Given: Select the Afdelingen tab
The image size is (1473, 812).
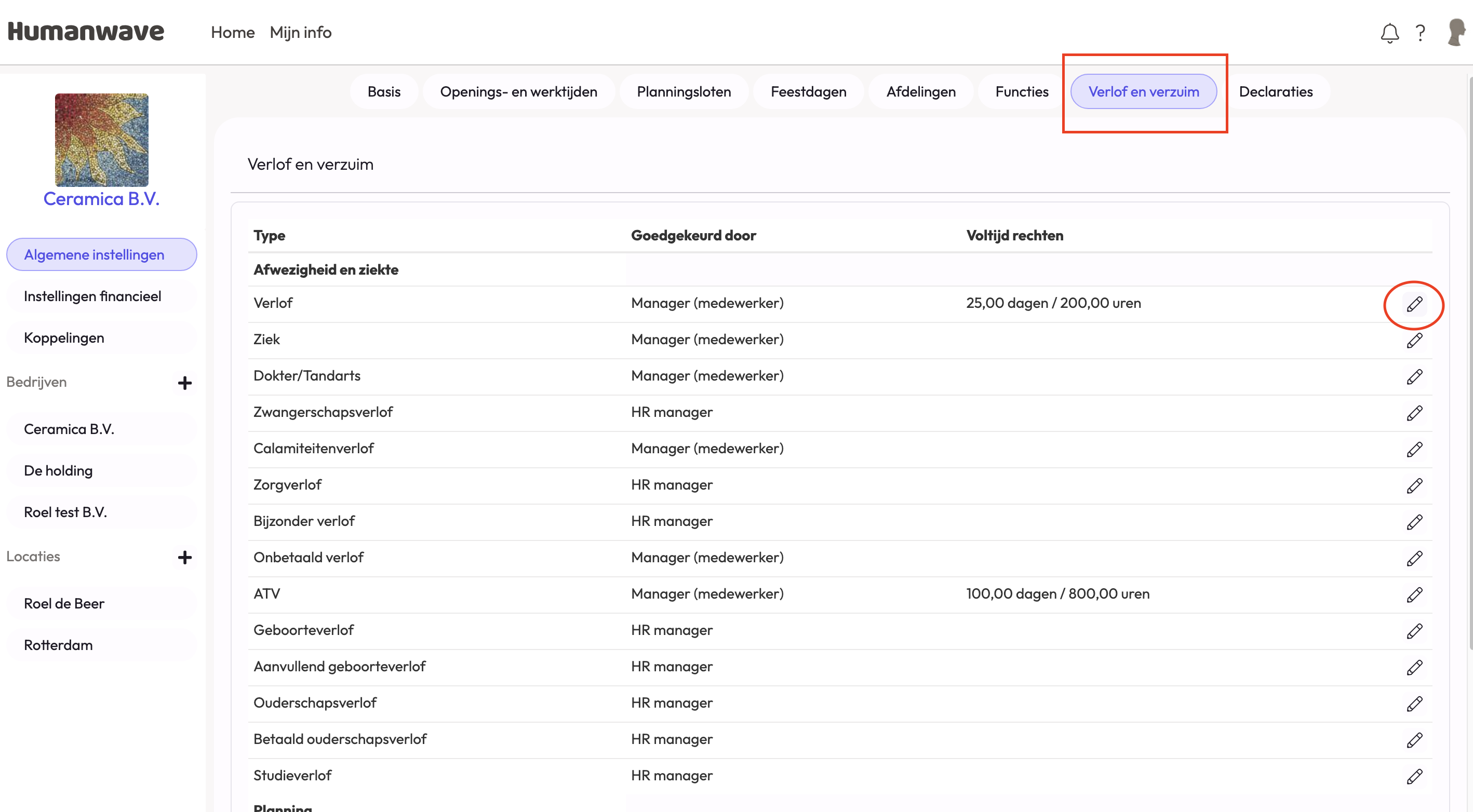Looking at the screenshot, I should (x=920, y=91).
